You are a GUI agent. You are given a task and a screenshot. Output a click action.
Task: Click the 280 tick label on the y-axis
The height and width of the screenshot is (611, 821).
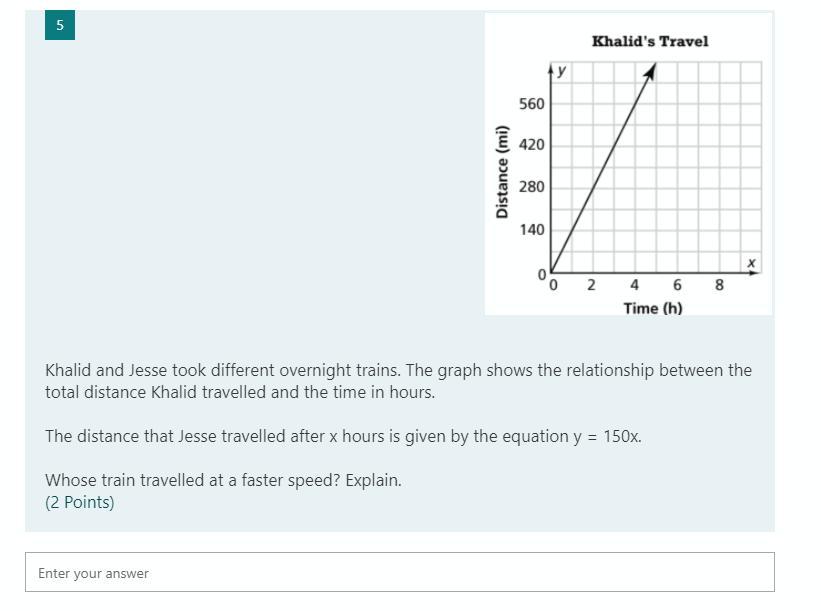tap(531, 187)
